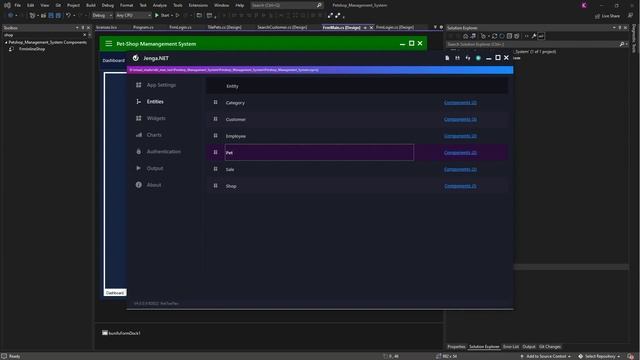Open App Settings in Jenga.NET sidebar

pyautogui.click(x=161, y=85)
